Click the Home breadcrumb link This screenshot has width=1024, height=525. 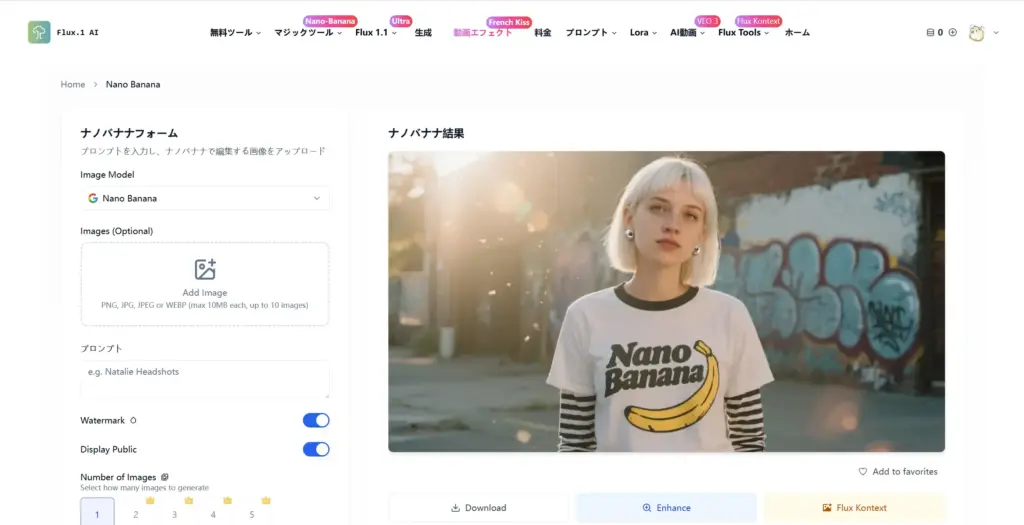tap(72, 84)
